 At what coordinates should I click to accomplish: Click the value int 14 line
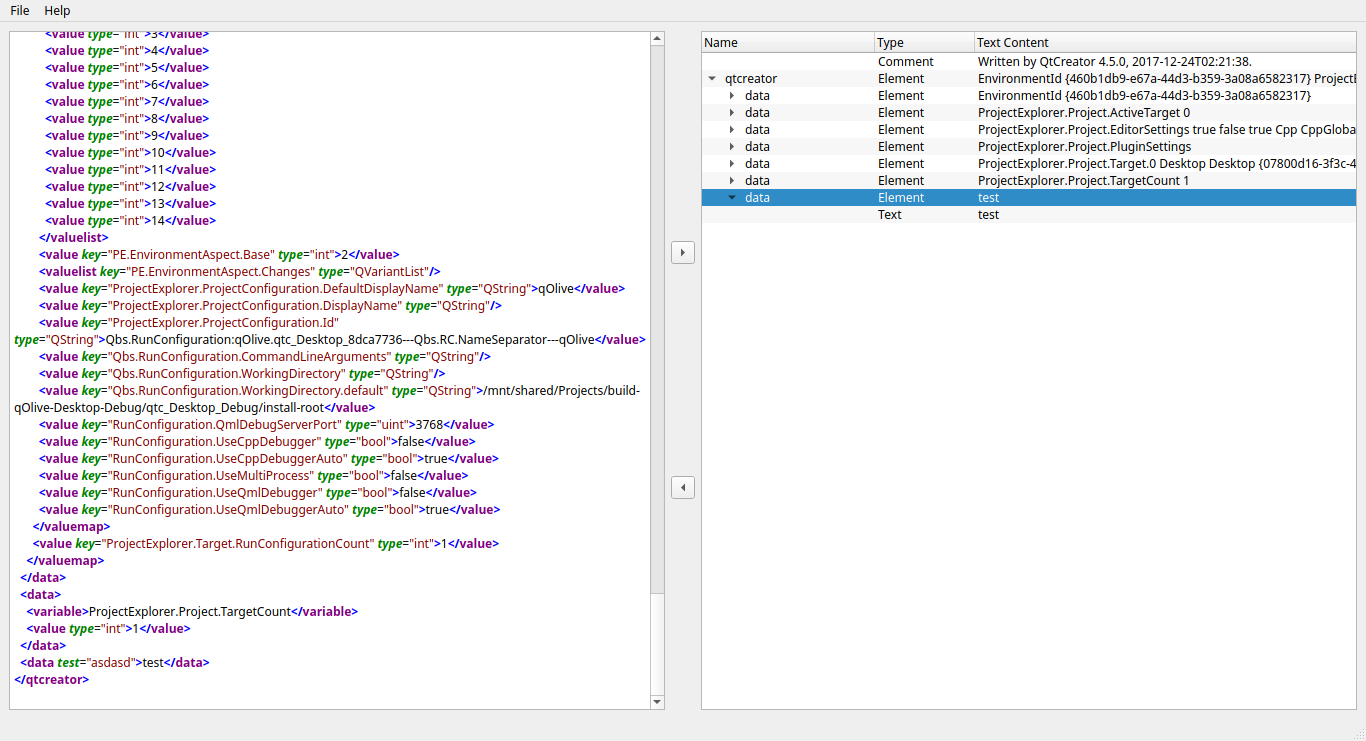point(130,221)
